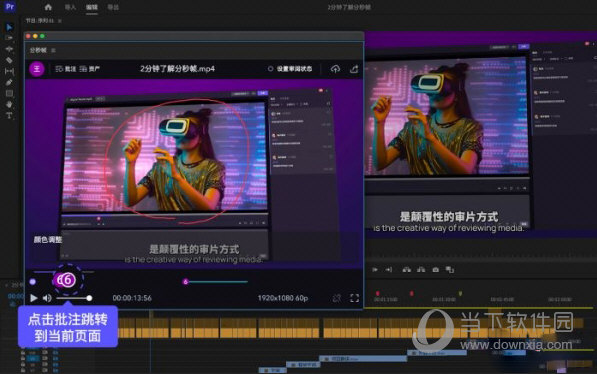
Task: Click the volume slider handle
Action: 89,298
